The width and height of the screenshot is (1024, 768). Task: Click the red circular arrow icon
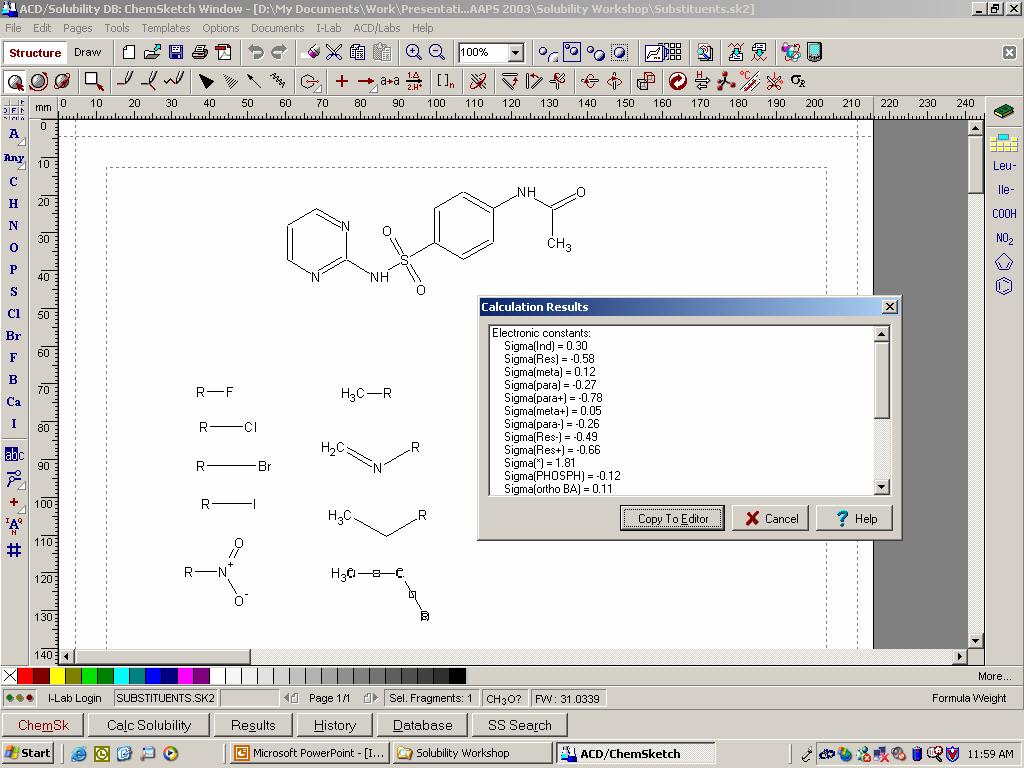pos(678,81)
